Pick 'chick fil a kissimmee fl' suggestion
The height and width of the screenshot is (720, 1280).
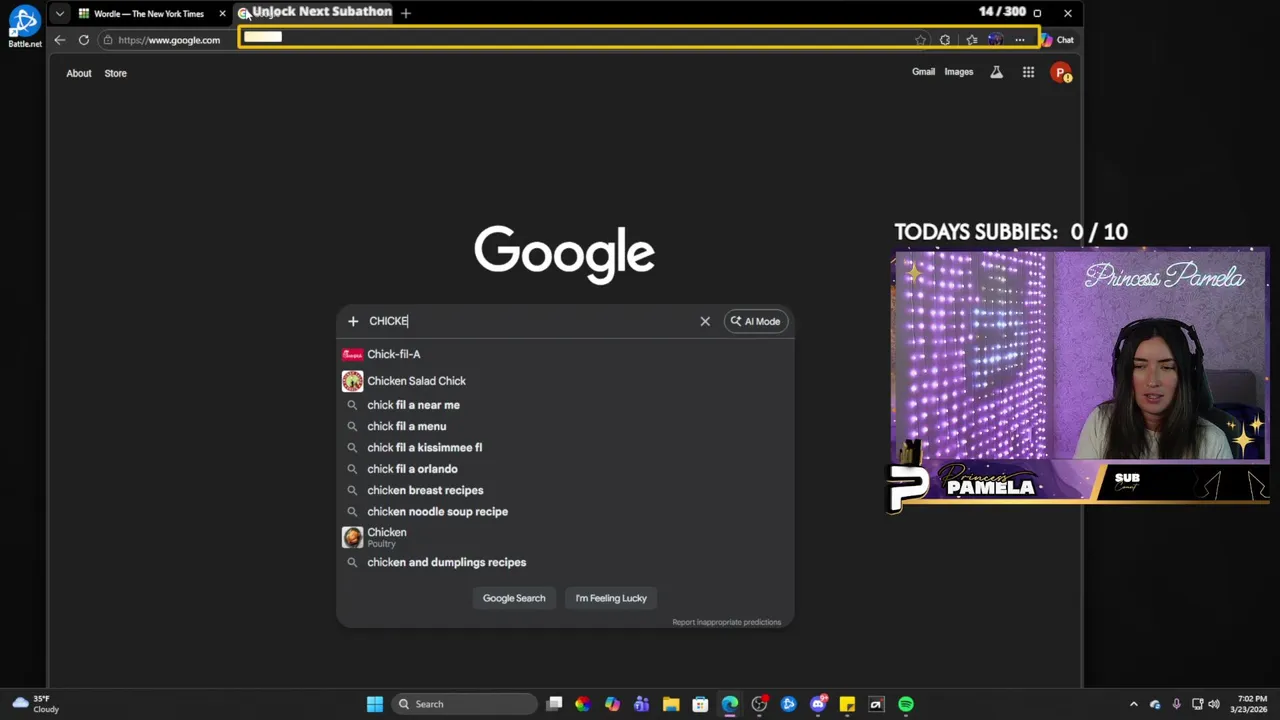pos(565,447)
